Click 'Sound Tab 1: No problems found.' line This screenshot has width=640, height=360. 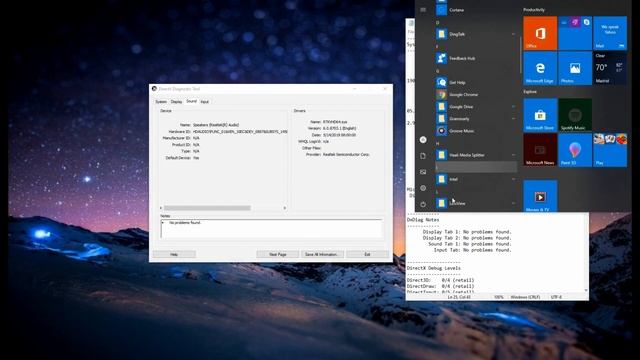[470, 244]
